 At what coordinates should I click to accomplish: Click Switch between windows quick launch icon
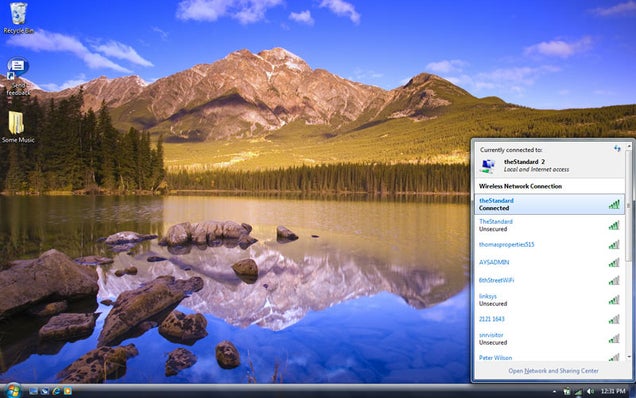[x=45, y=391]
